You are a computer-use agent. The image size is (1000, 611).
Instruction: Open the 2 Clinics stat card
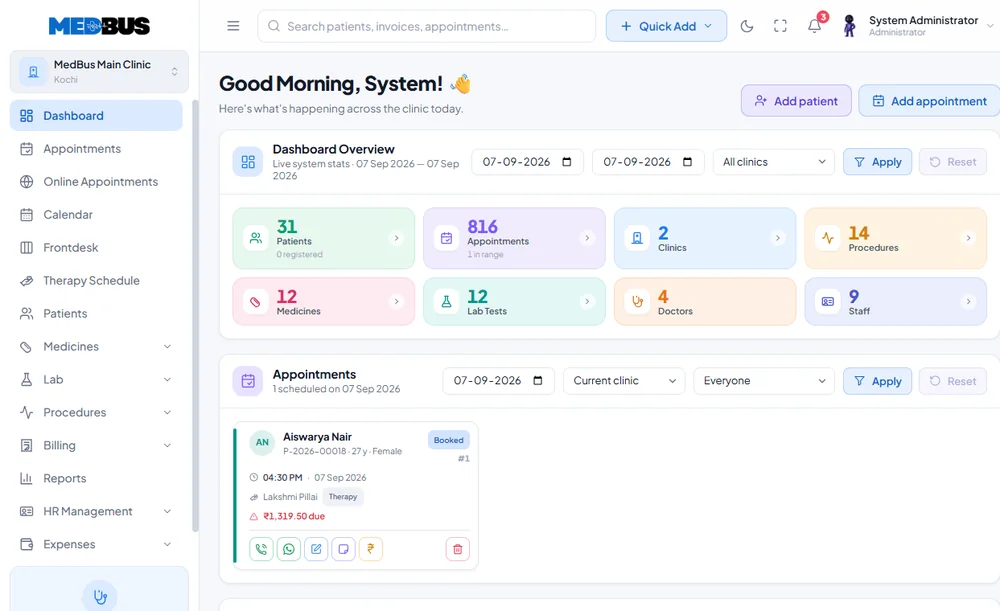(x=705, y=238)
